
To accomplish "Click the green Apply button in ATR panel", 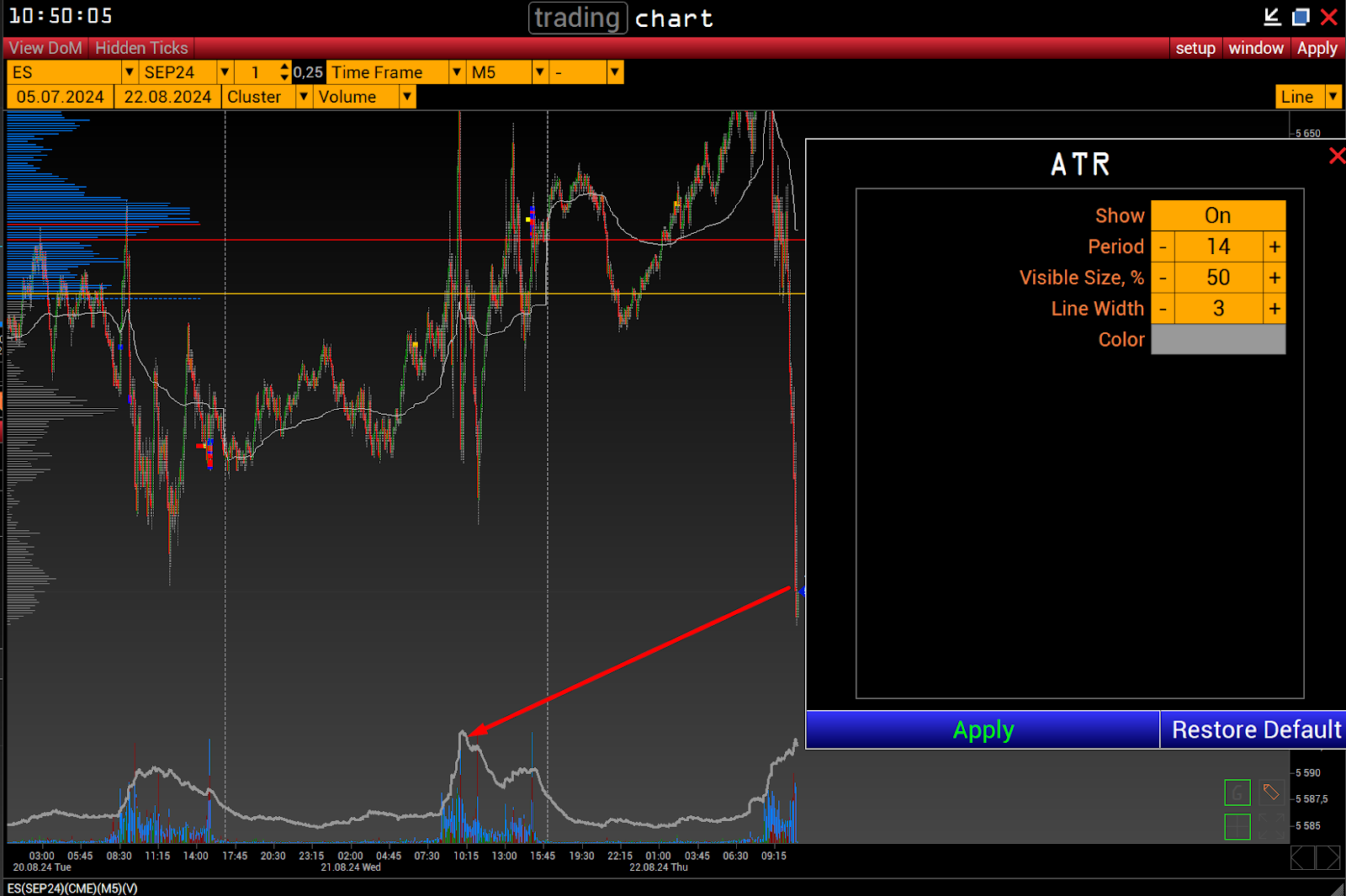I will pos(983,729).
